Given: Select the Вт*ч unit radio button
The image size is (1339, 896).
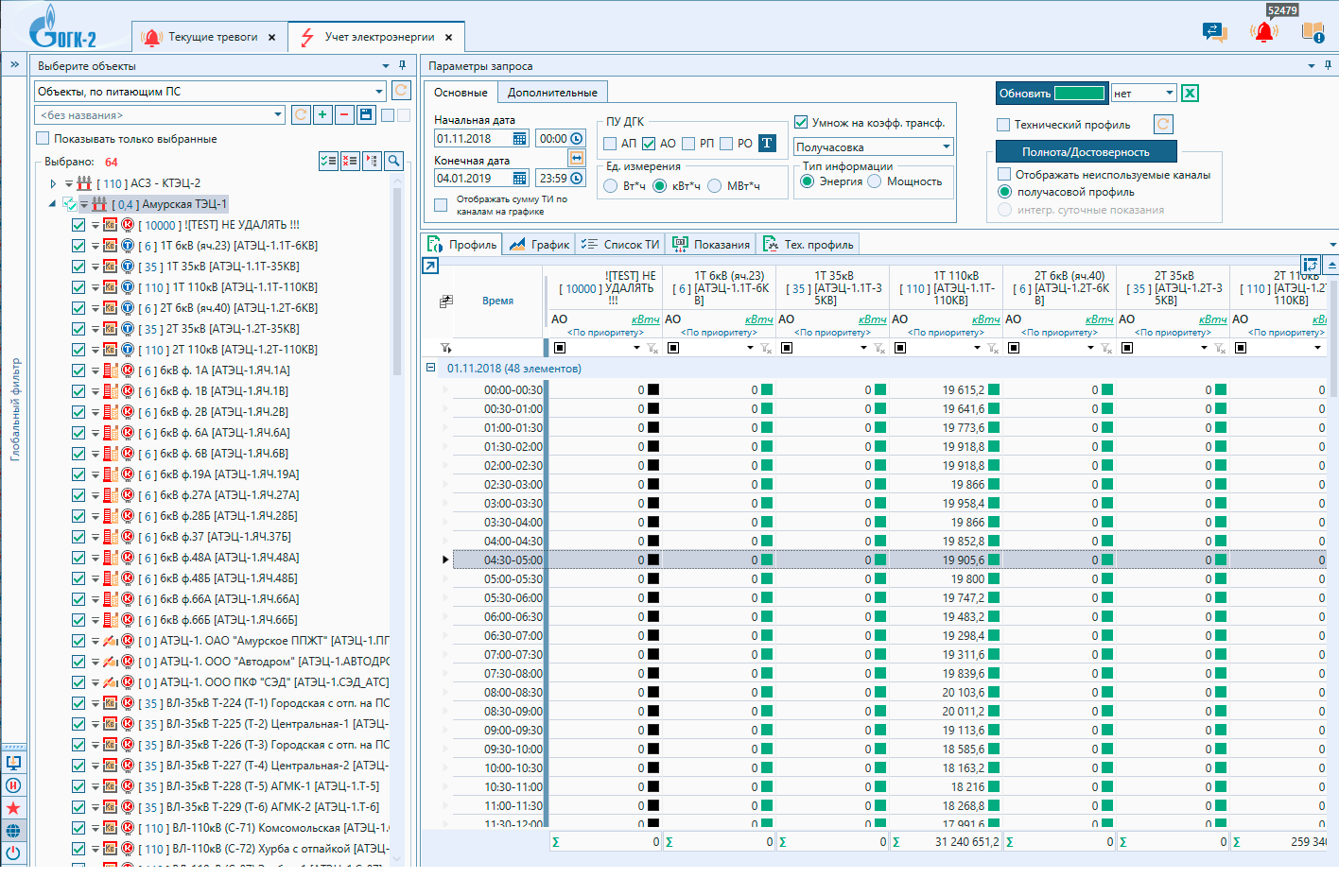Looking at the screenshot, I should 611,185.
